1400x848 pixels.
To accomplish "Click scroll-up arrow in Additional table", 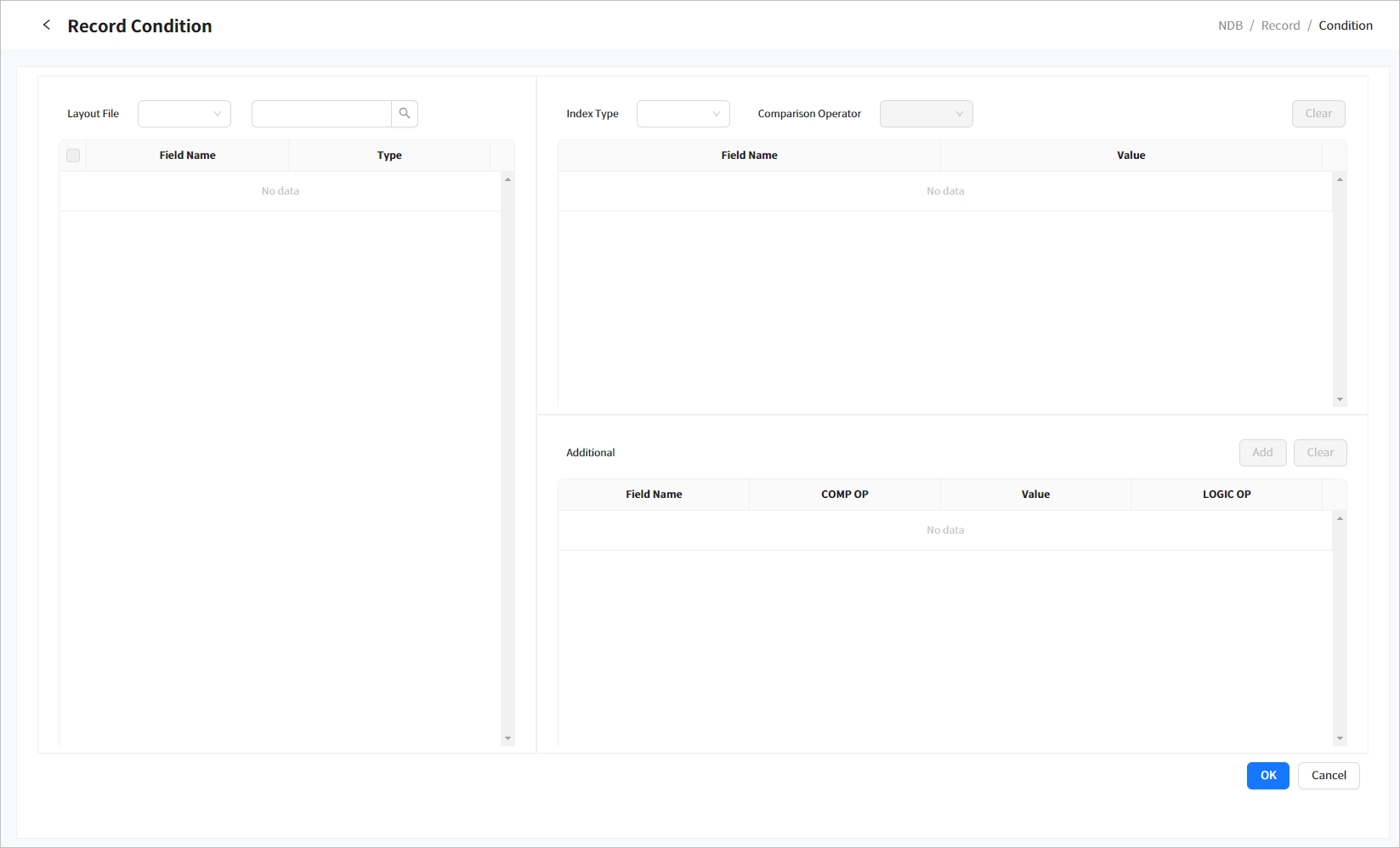I will point(1340,518).
